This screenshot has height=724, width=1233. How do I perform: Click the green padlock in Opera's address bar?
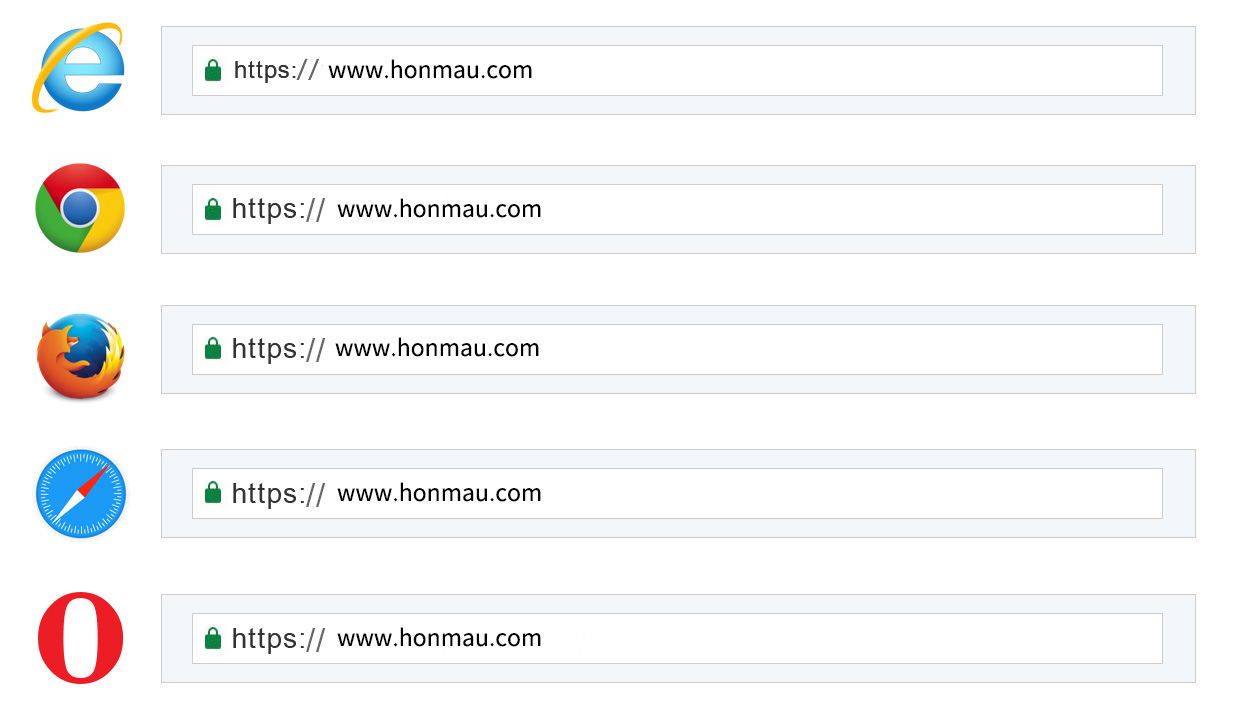212,638
